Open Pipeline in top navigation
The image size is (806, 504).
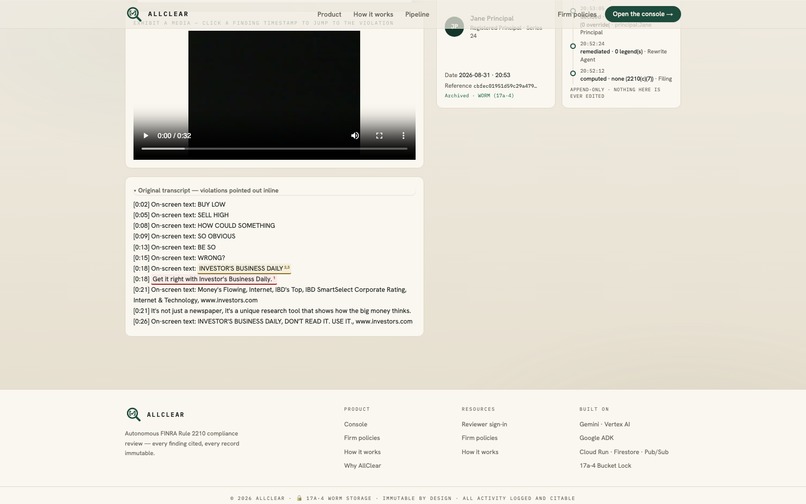[x=417, y=14]
